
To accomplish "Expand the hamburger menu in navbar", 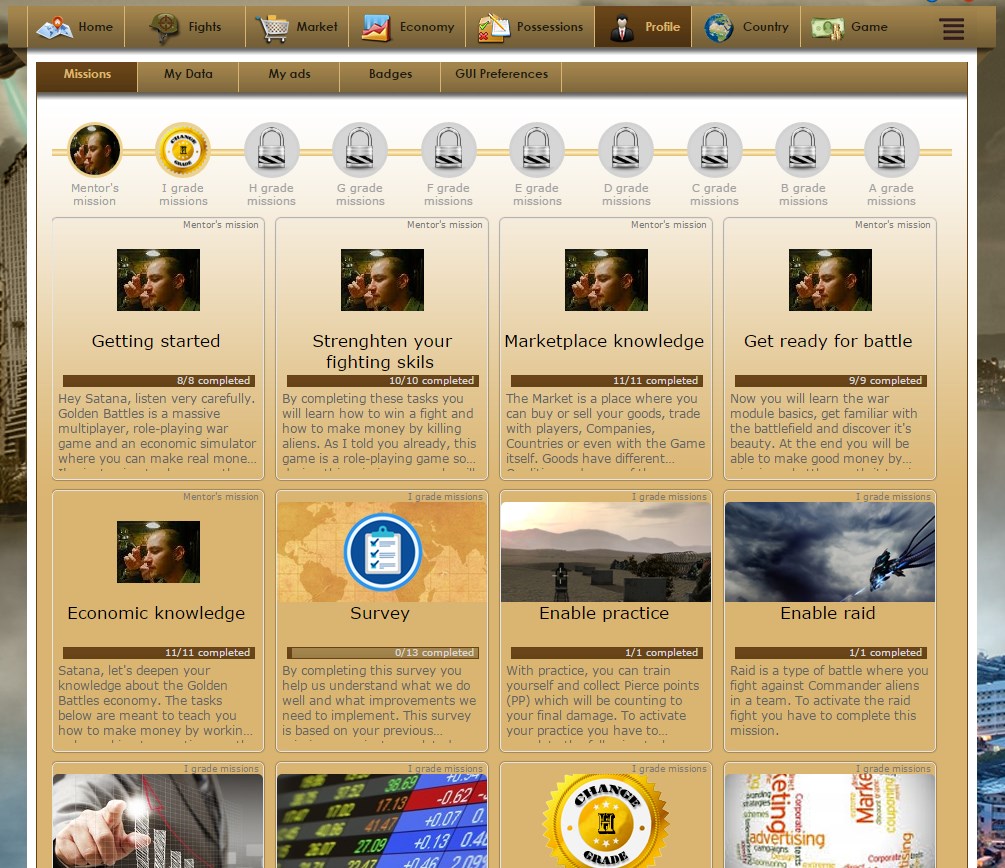I will (x=953, y=29).
